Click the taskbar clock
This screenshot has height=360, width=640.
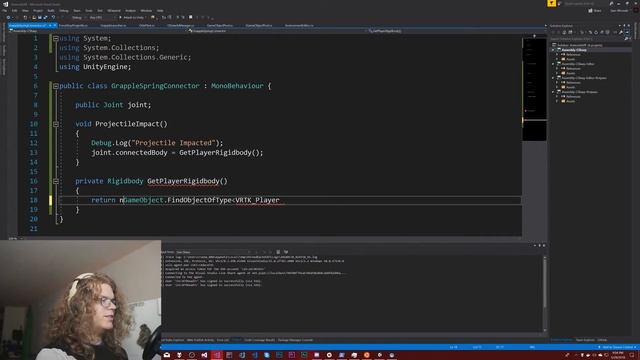[x=618, y=355]
